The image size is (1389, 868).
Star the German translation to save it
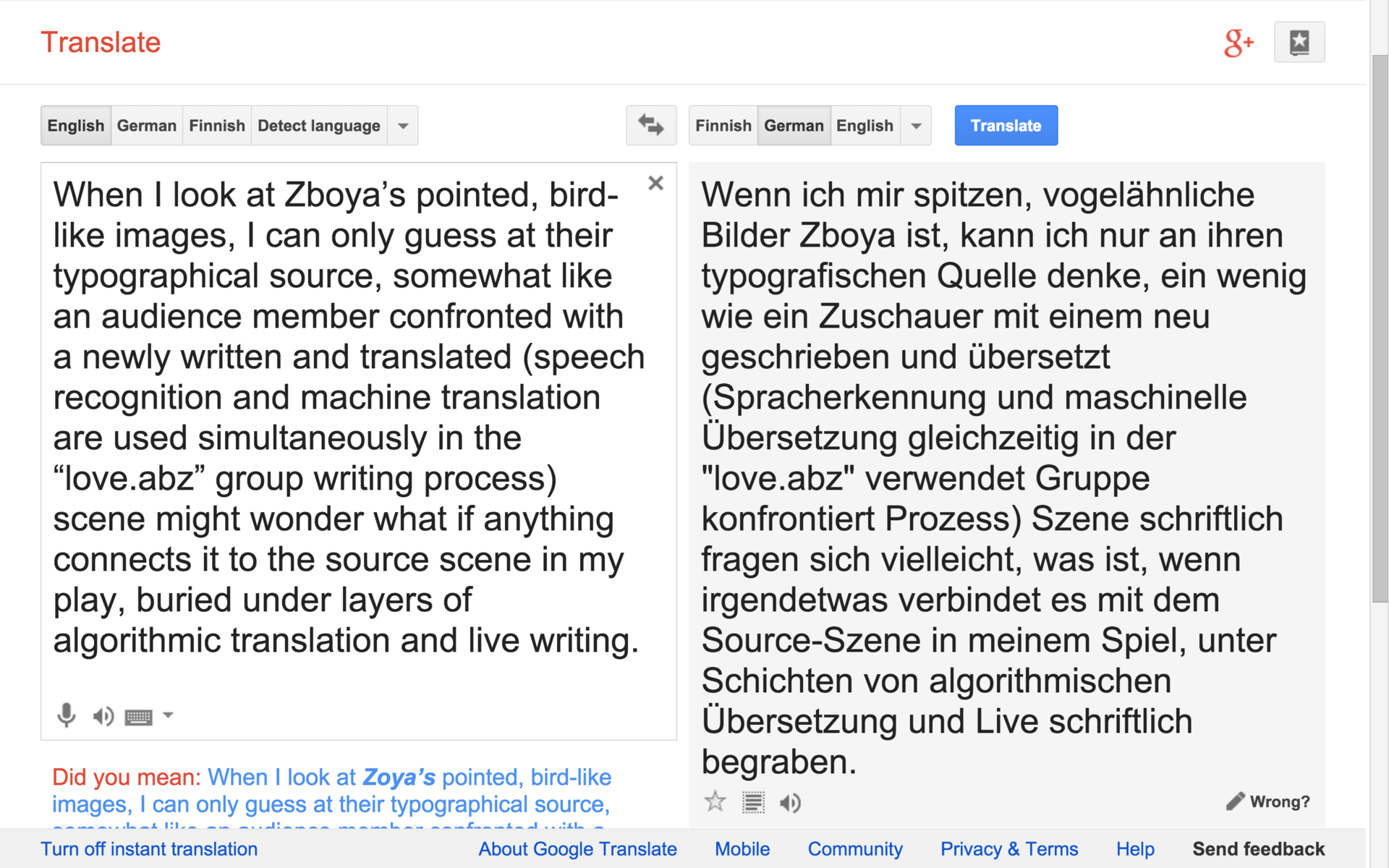(715, 801)
